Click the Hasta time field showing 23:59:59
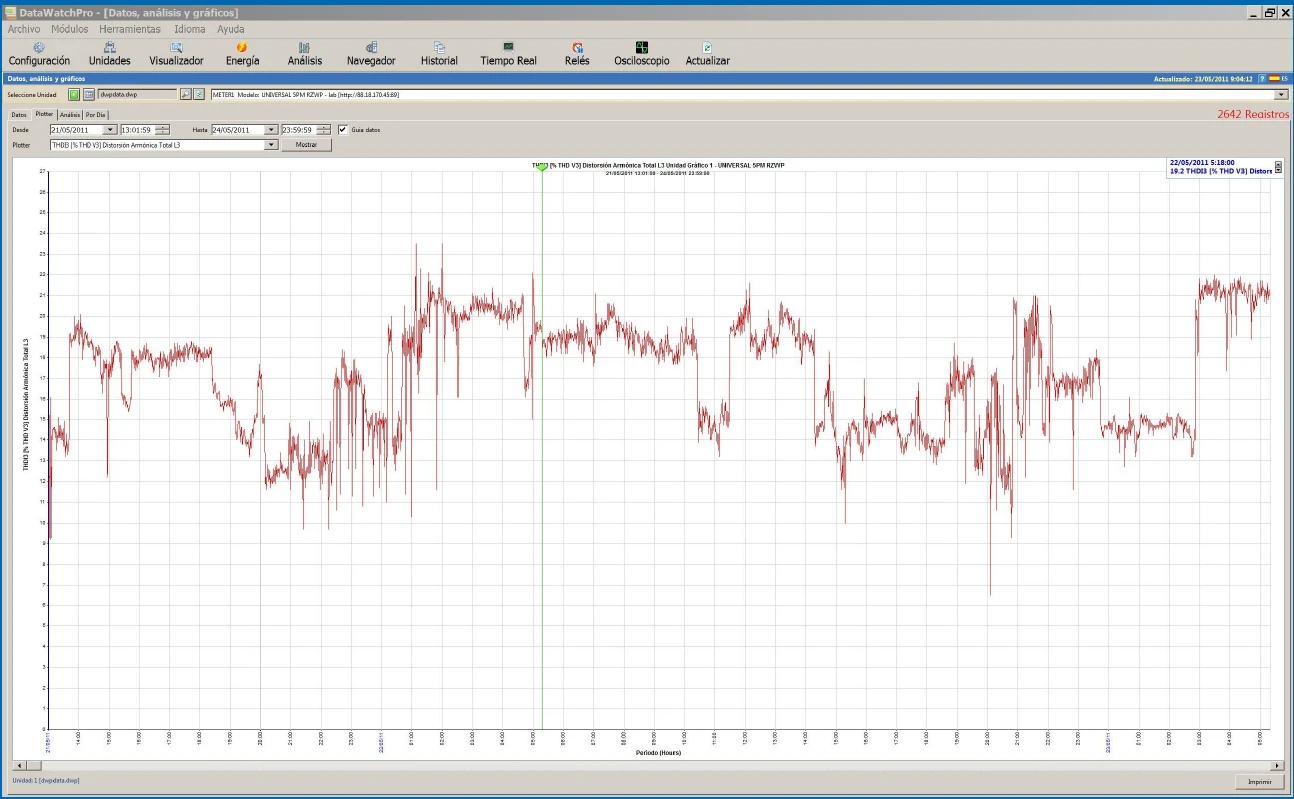The width and height of the screenshot is (1294, 799). (297, 130)
